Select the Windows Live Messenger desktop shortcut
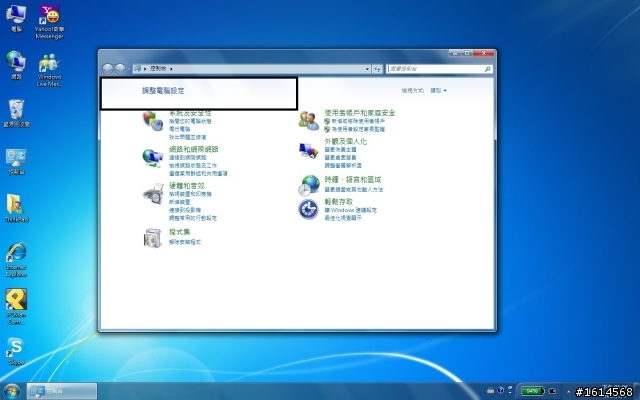 tap(49, 69)
